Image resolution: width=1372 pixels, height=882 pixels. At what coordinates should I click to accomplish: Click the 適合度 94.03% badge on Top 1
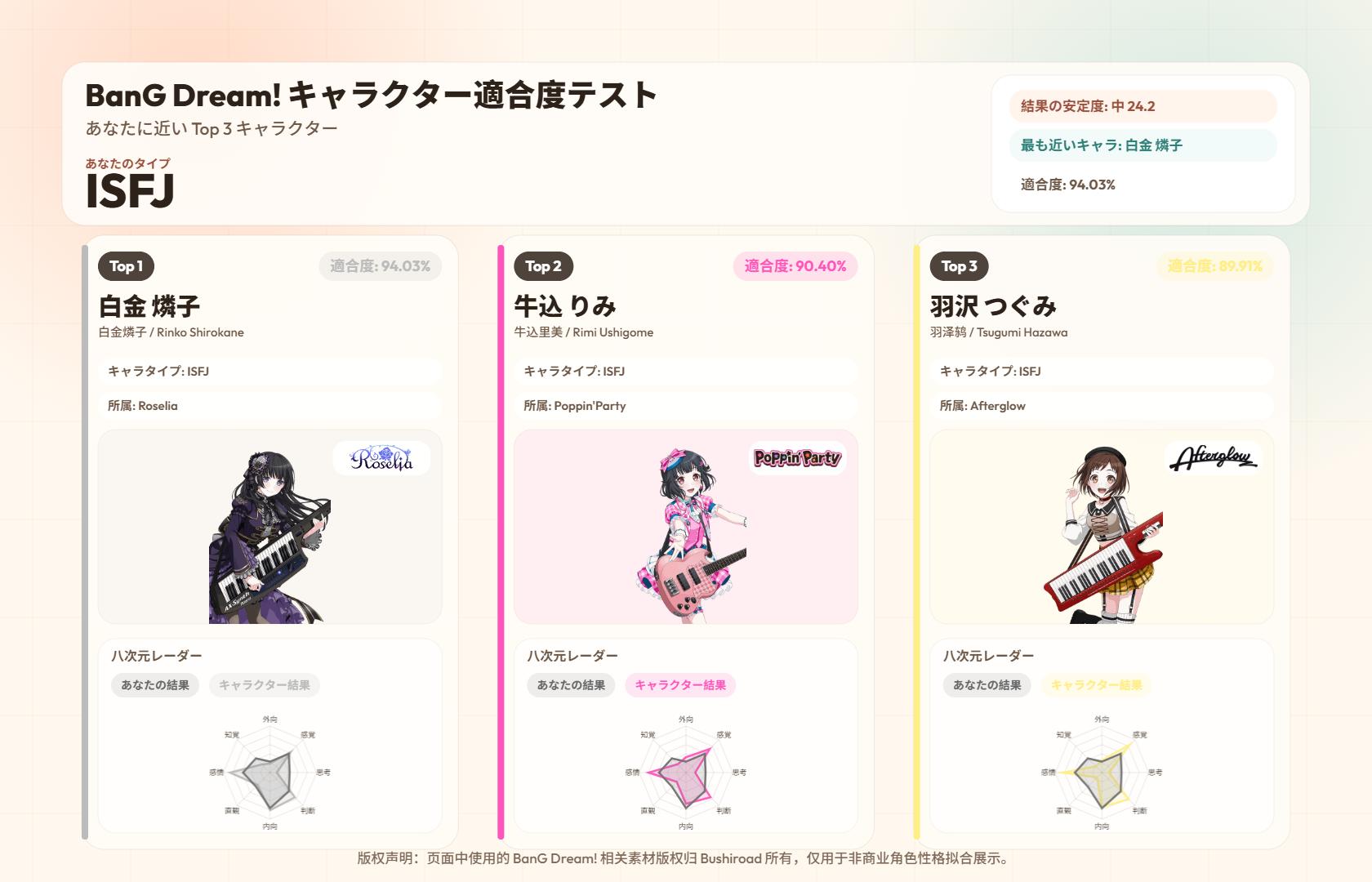coord(381,266)
